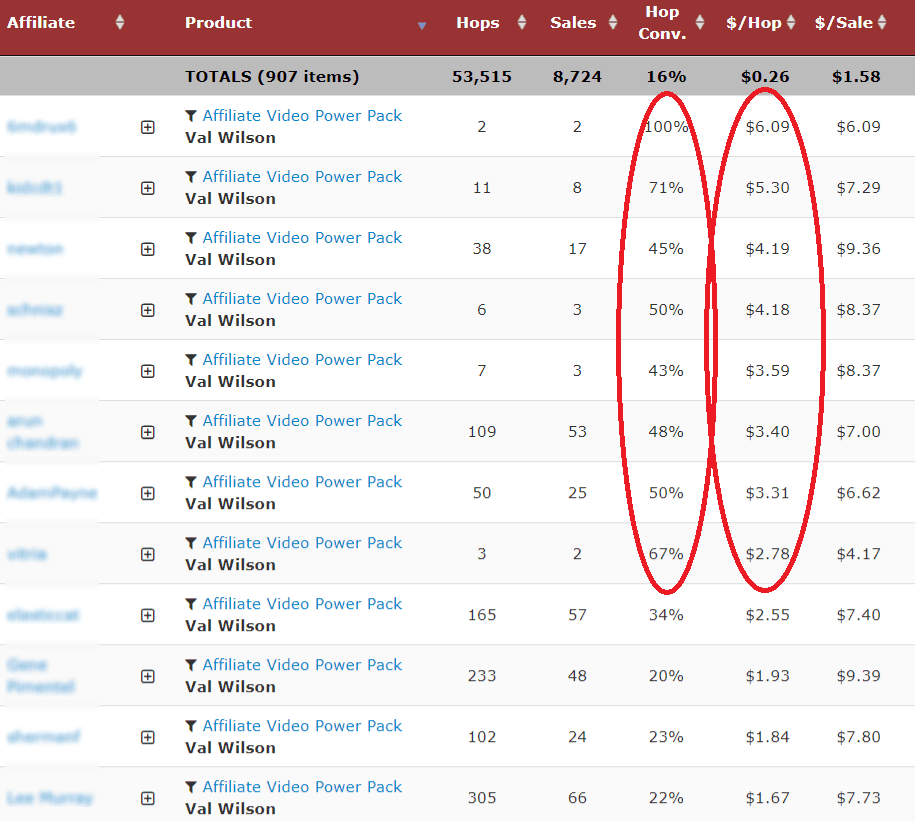The image size is (915, 822).
Task: Click the sort arrows next to $/Hop
Action: (791, 23)
